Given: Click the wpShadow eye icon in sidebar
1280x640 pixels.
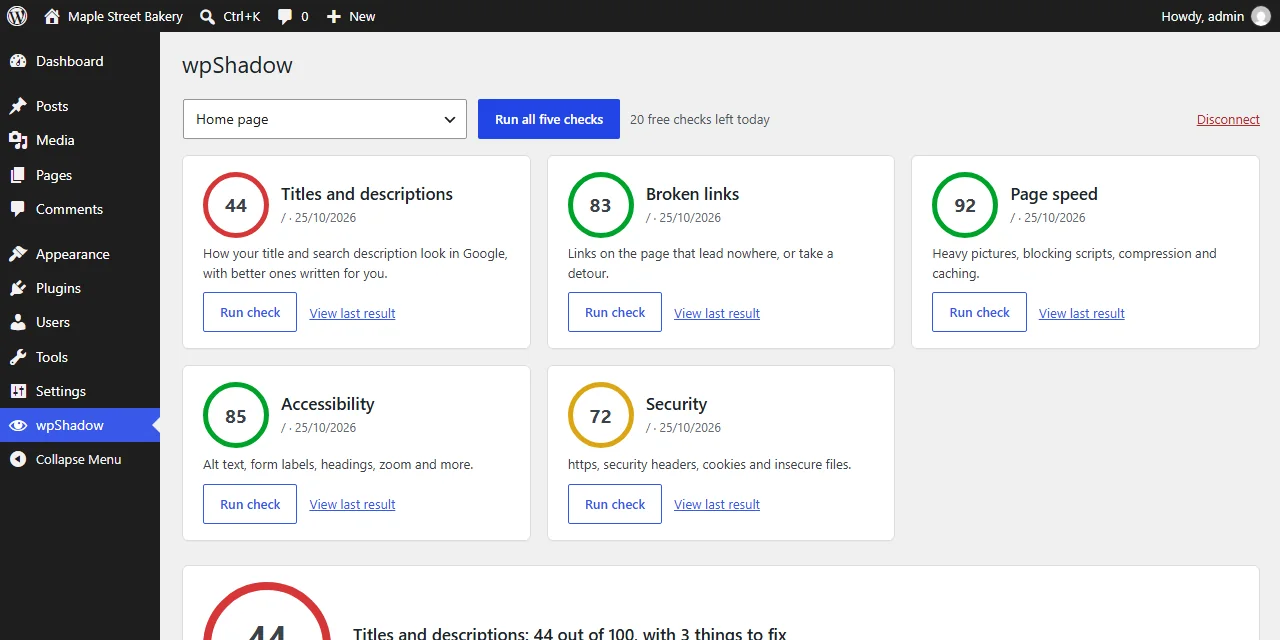Looking at the screenshot, I should [x=18, y=425].
